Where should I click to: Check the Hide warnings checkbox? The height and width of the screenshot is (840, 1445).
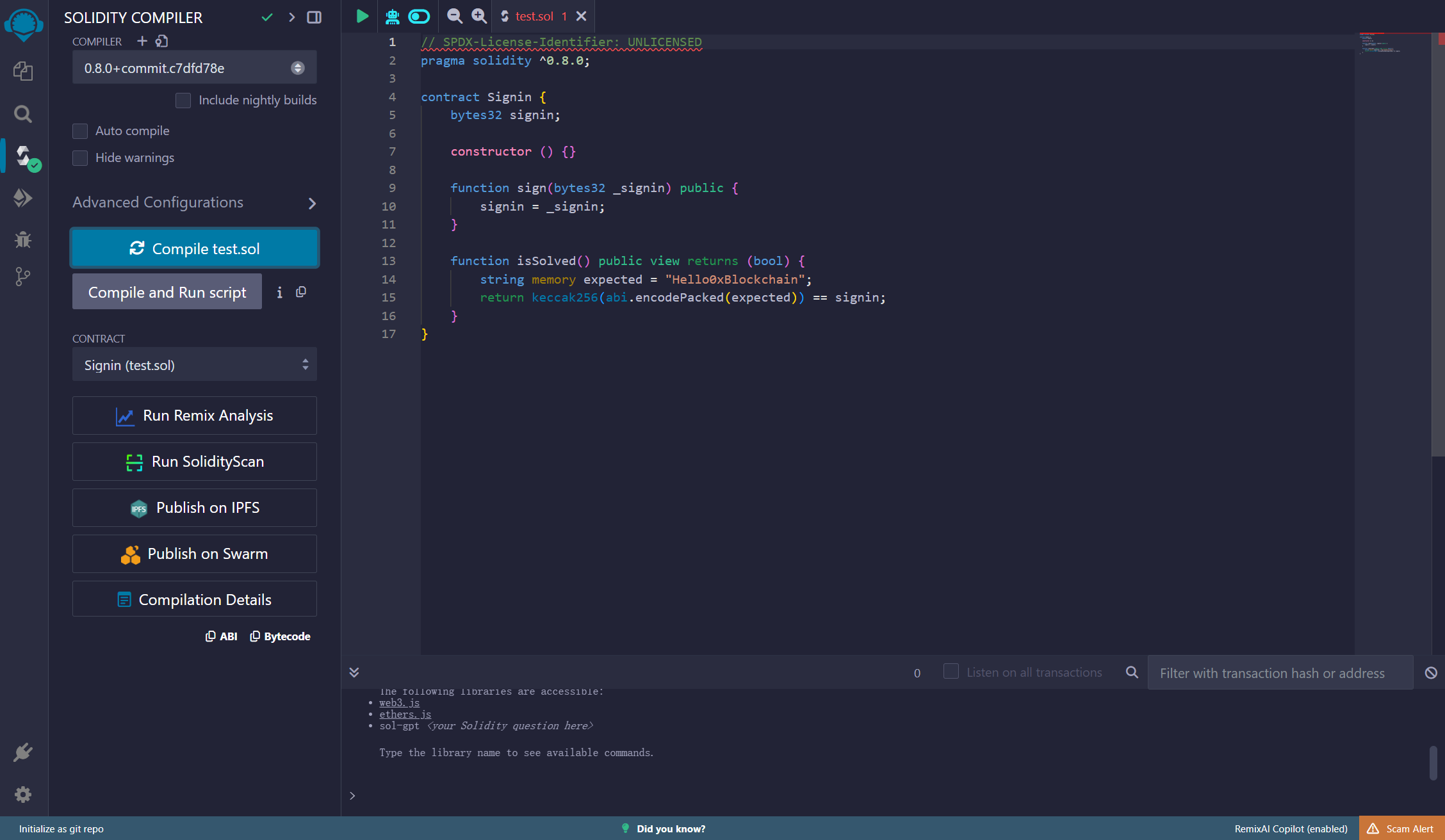pyautogui.click(x=80, y=158)
